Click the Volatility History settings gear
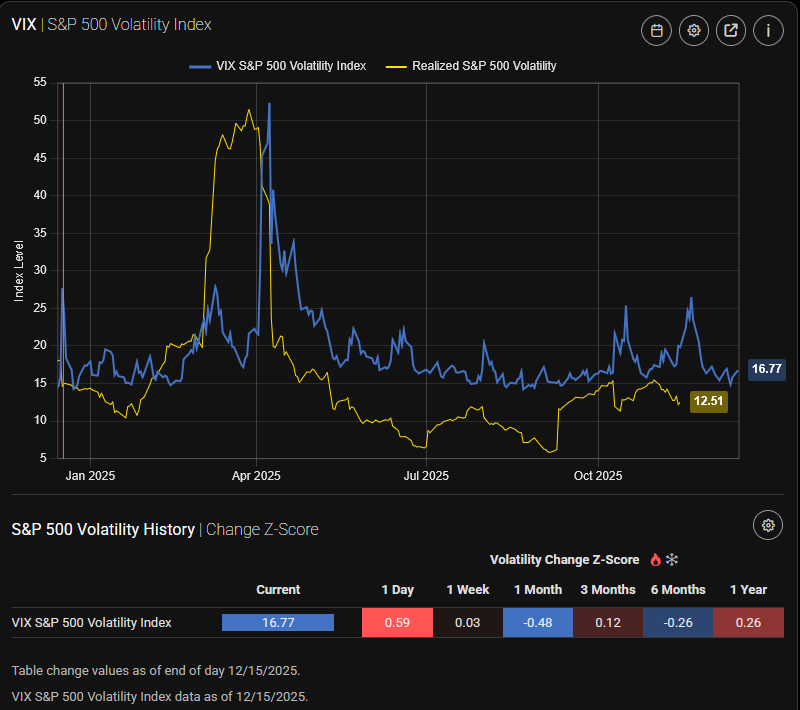800x710 pixels. pyautogui.click(x=767, y=524)
